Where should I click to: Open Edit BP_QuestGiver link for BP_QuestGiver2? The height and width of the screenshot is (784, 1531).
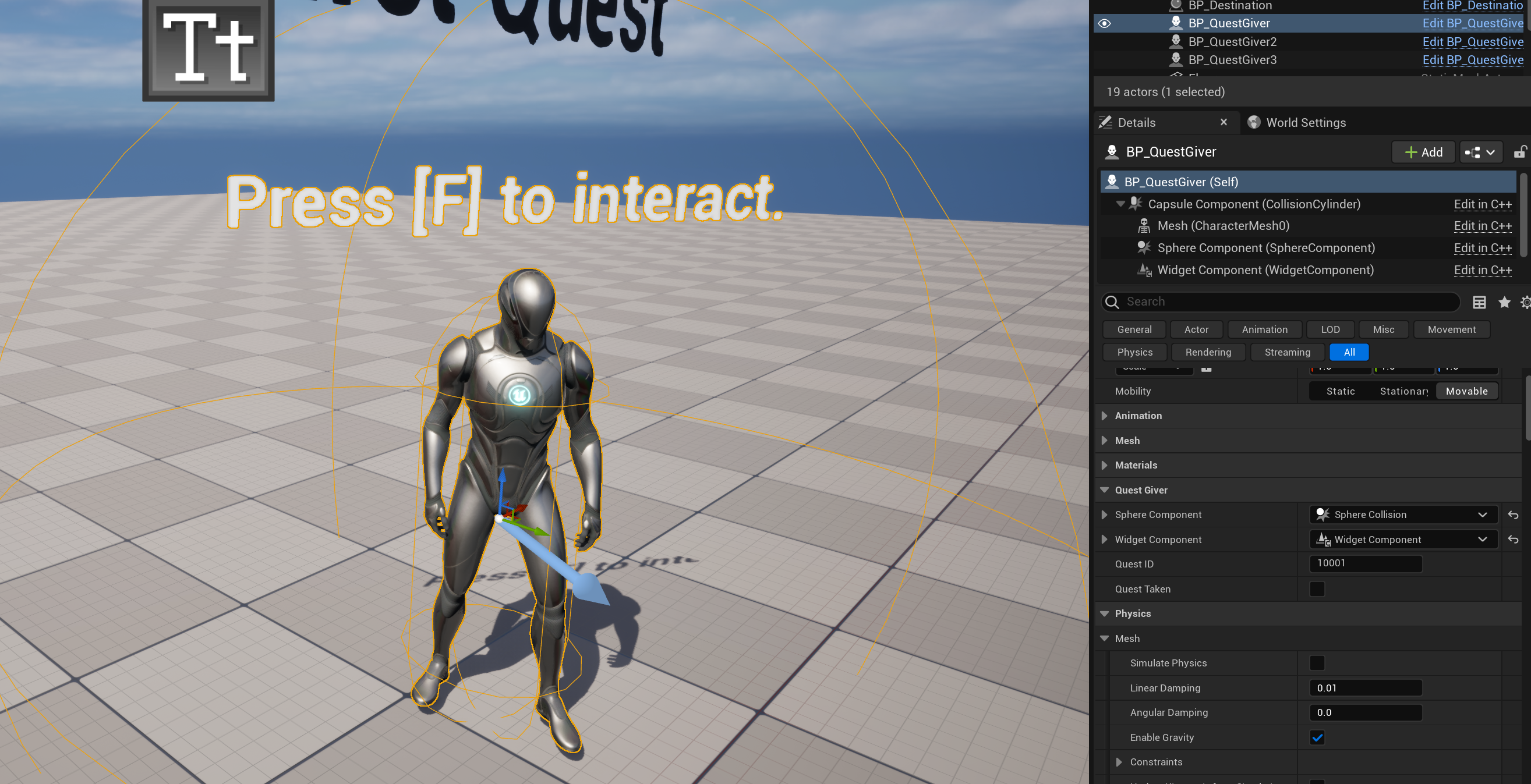click(1473, 41)
